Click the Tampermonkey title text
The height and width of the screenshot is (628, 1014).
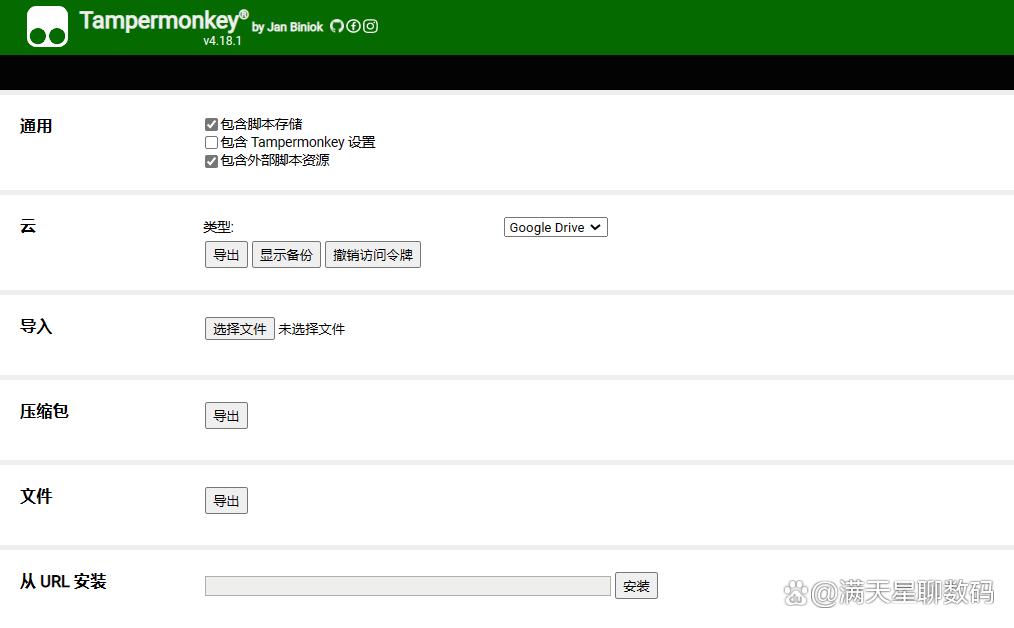[164, 21]
